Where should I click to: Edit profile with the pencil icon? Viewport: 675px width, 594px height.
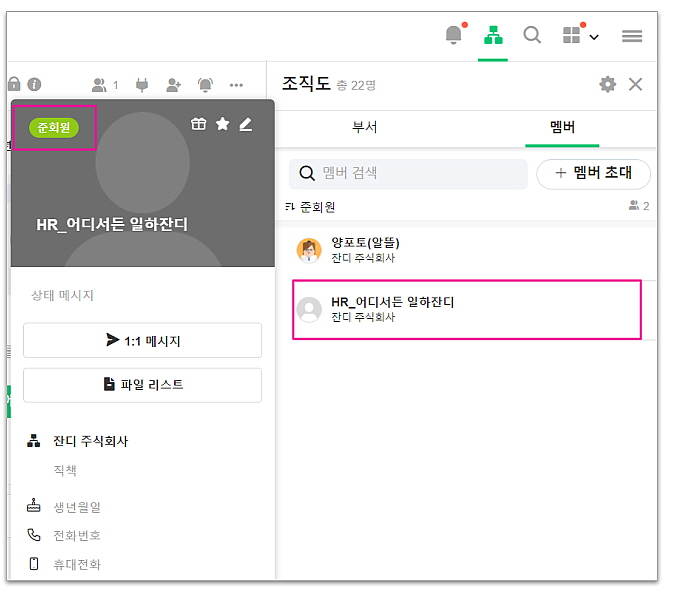click(x=246, y=124)
